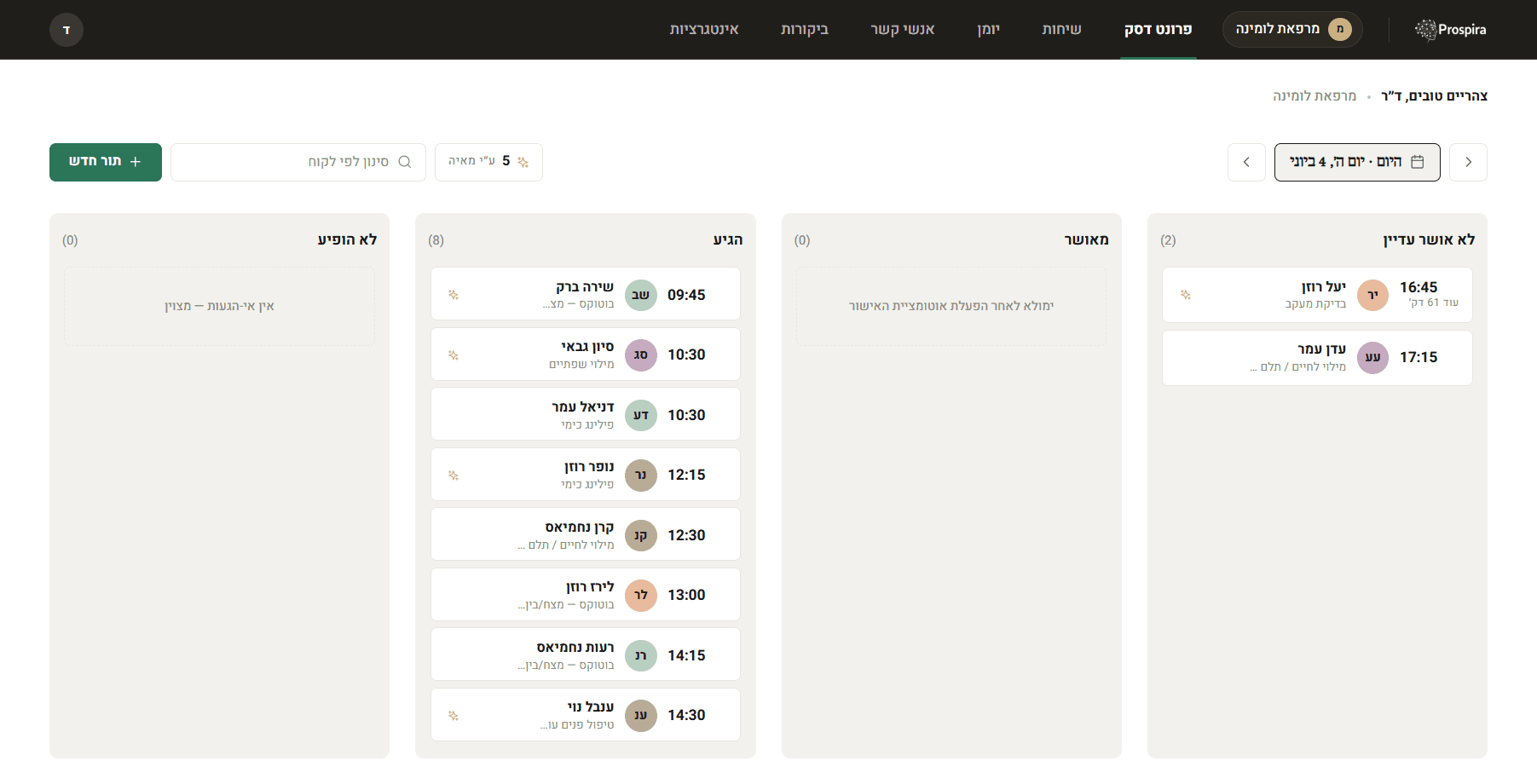Screen dimensions: 1537x784
Task: Open the 16:45 יעל רוזן appointment card
Action: [1317, 295]
